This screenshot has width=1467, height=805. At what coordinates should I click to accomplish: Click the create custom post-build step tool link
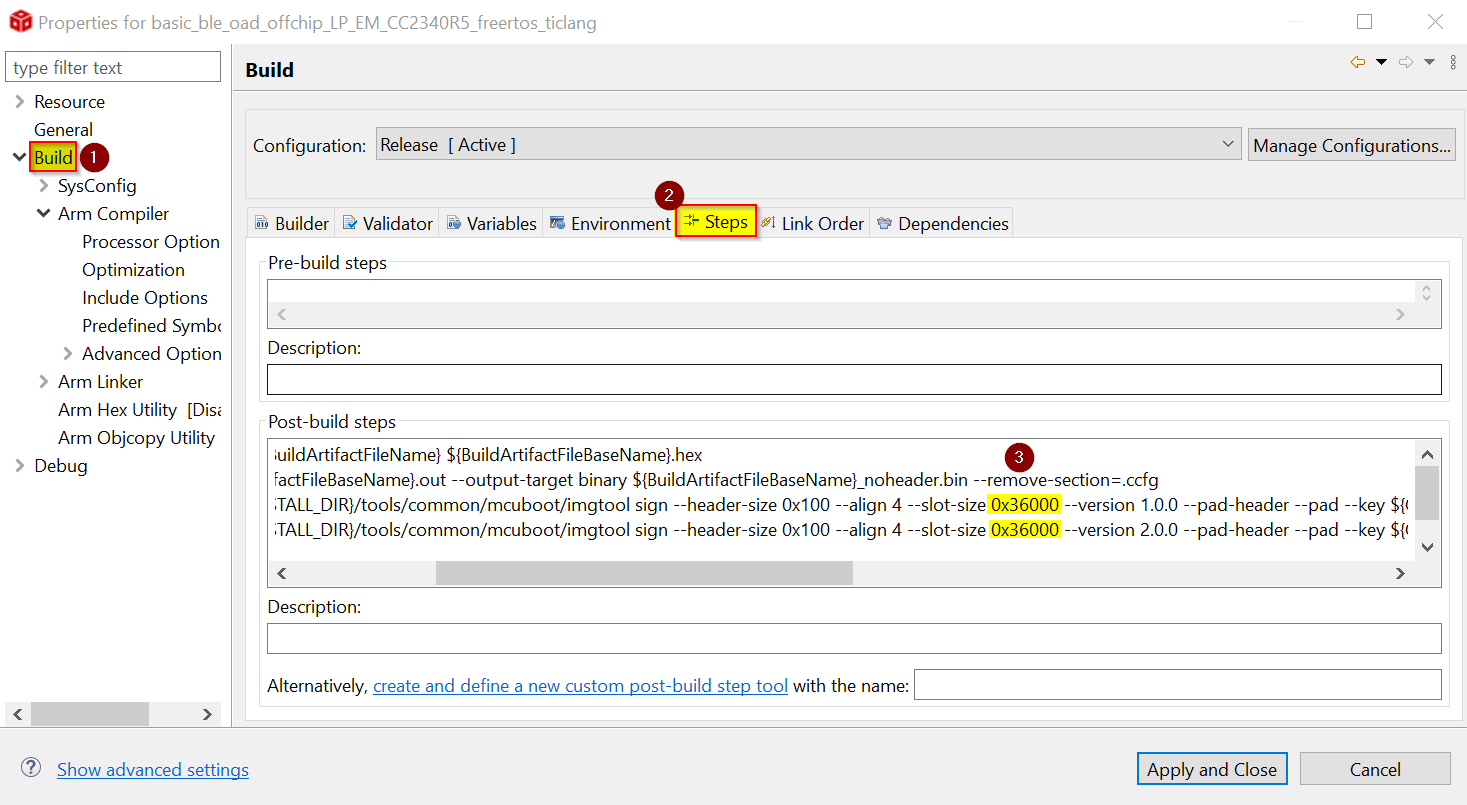[580, 686]
